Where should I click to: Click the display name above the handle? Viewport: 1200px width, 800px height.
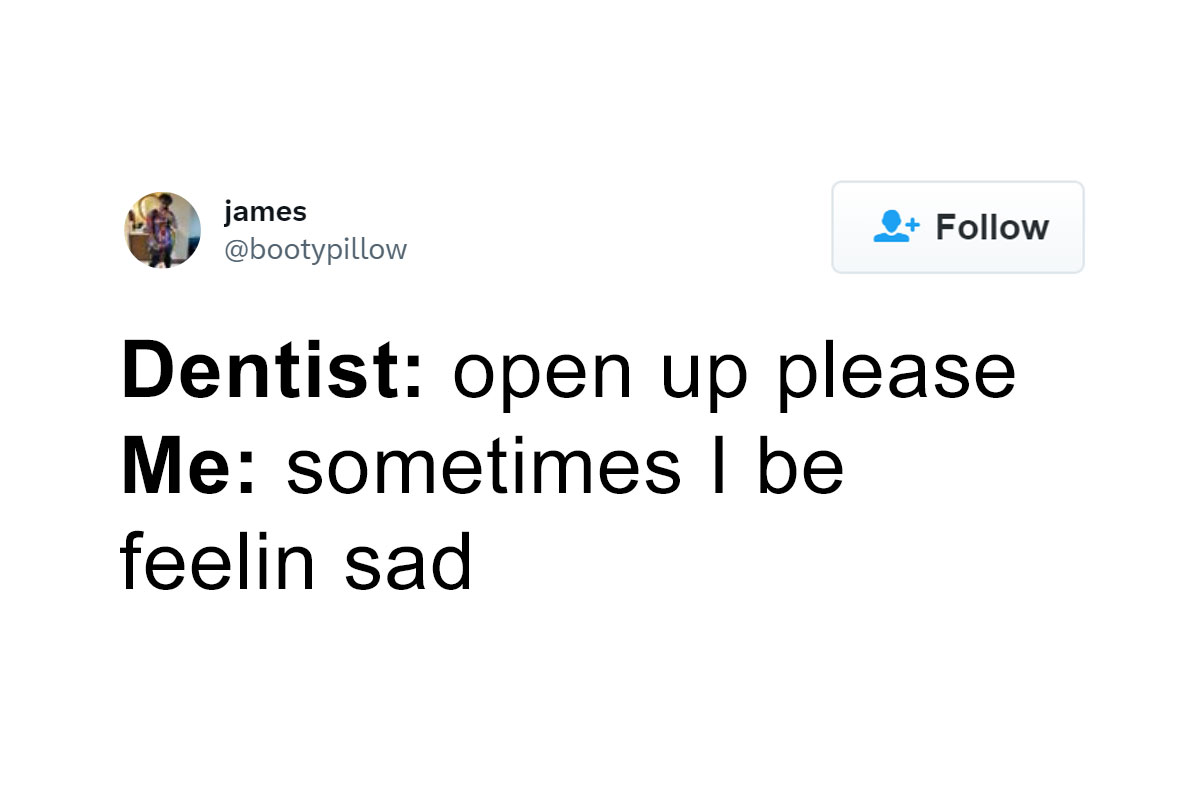click(x=265, y=211)
